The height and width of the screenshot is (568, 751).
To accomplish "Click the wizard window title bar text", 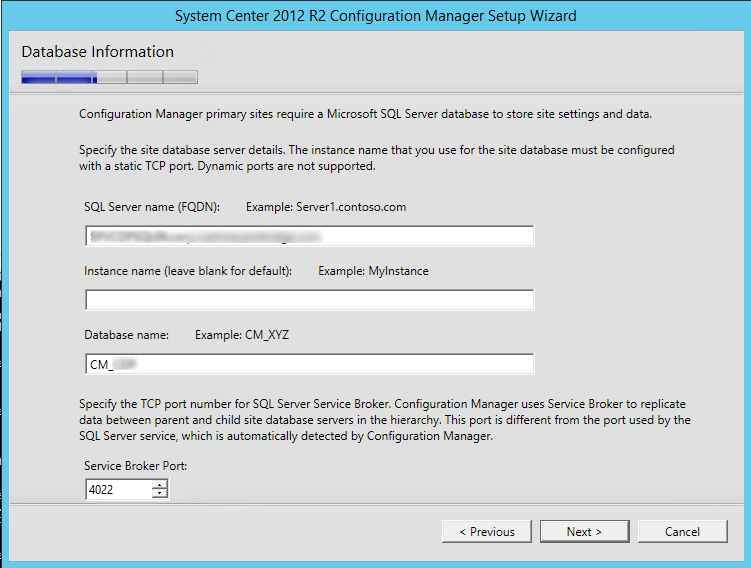I will (376, 16).
